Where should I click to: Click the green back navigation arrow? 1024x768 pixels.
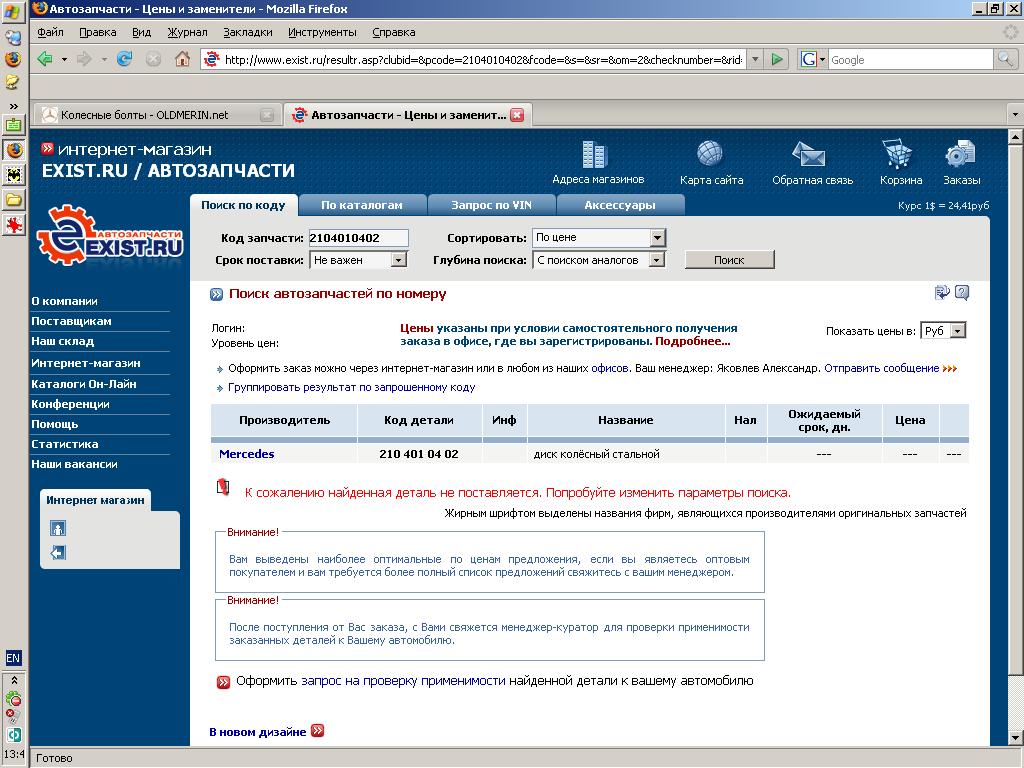[45, 60]
